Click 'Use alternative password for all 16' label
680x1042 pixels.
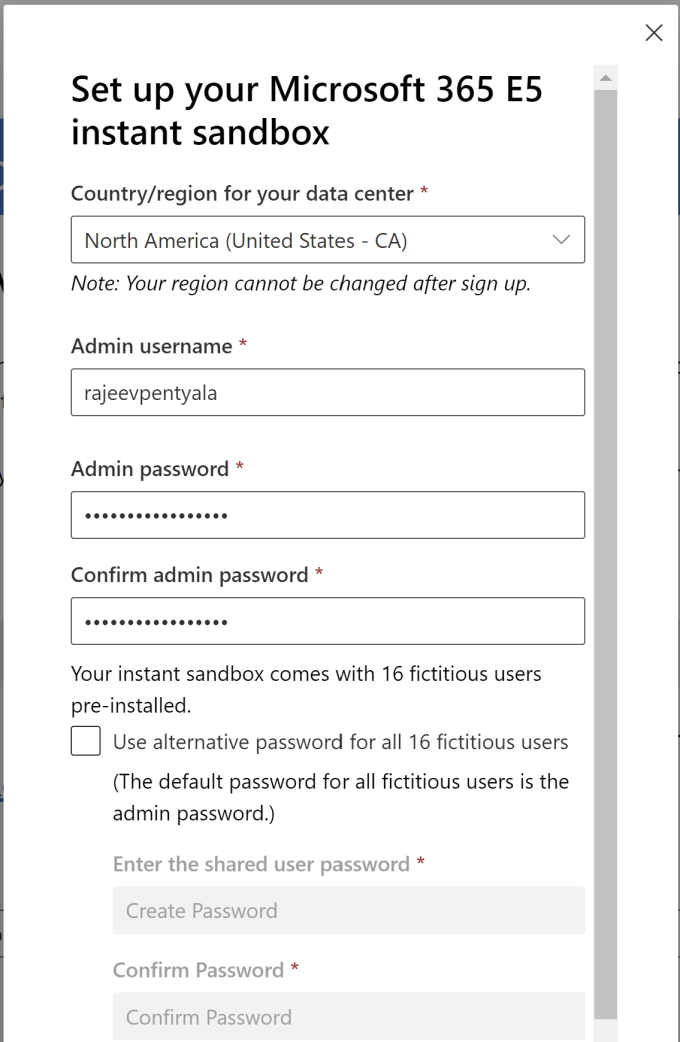(x=340, y=742)
